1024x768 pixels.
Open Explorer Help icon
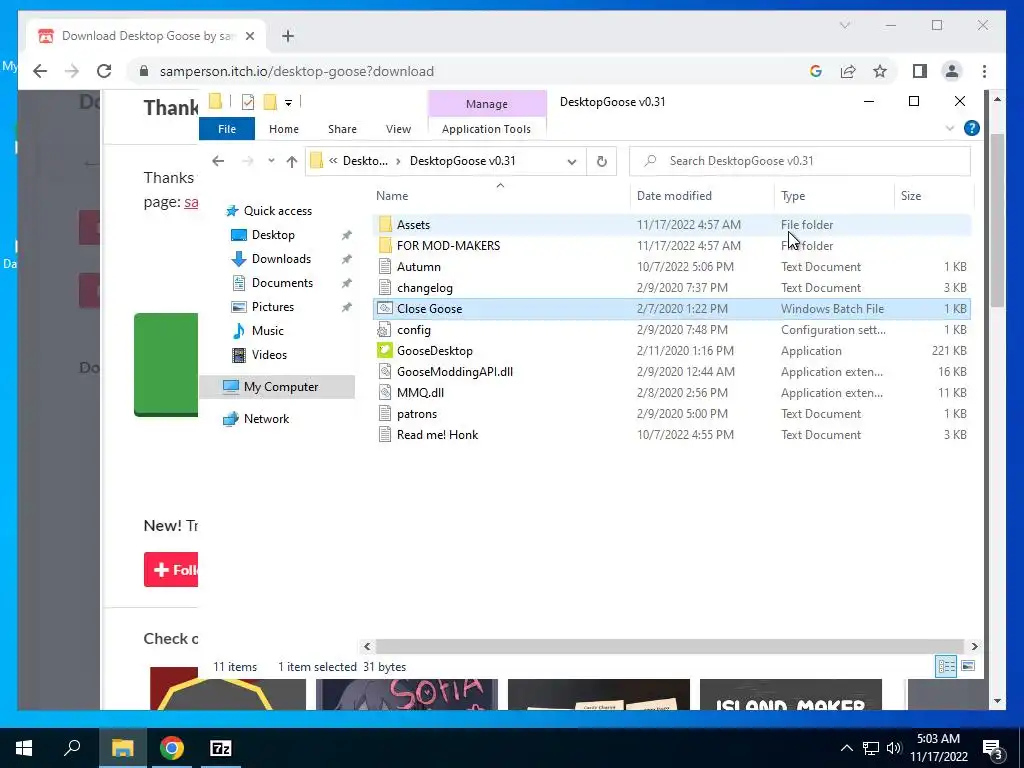pos(971,128)
